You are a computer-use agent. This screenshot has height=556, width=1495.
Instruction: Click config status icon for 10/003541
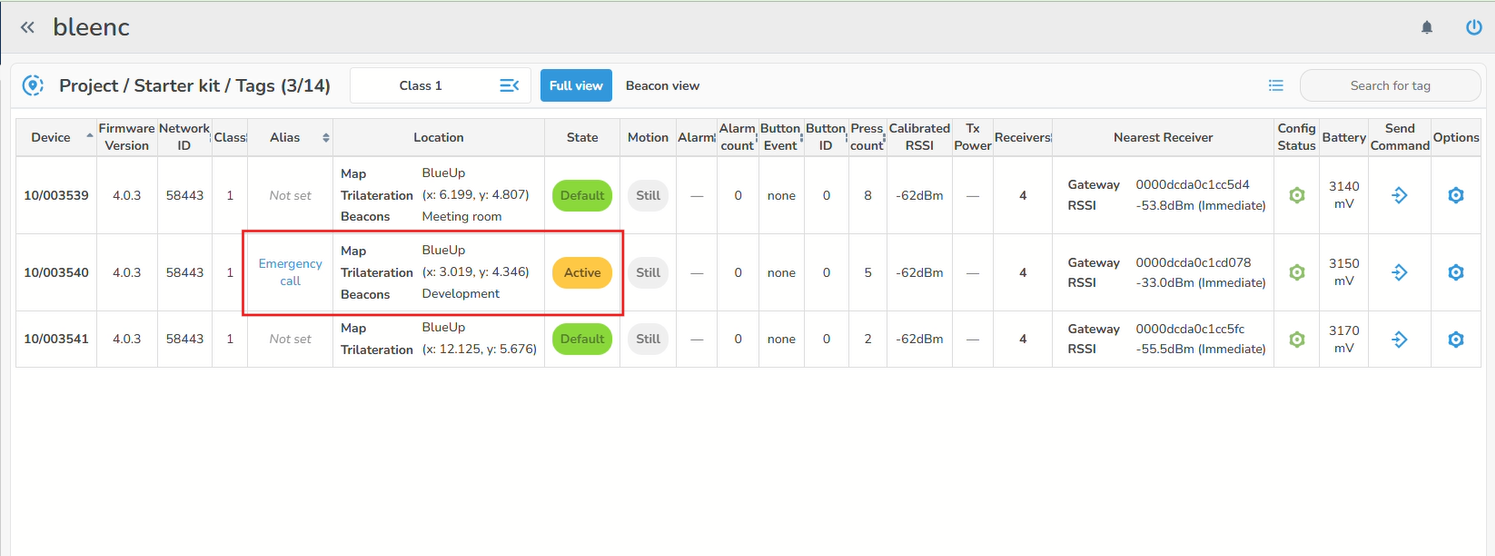1296,339
